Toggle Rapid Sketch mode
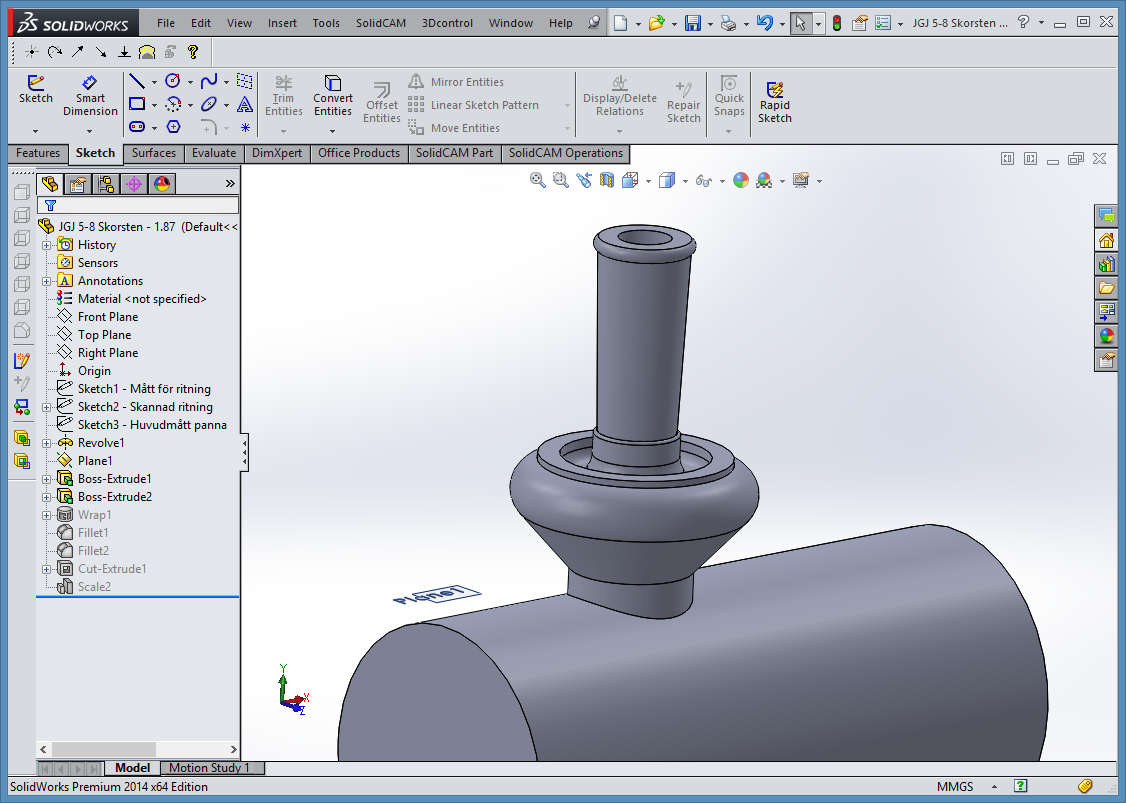This screenshot has height=803, width=1126. coord(775,102)
